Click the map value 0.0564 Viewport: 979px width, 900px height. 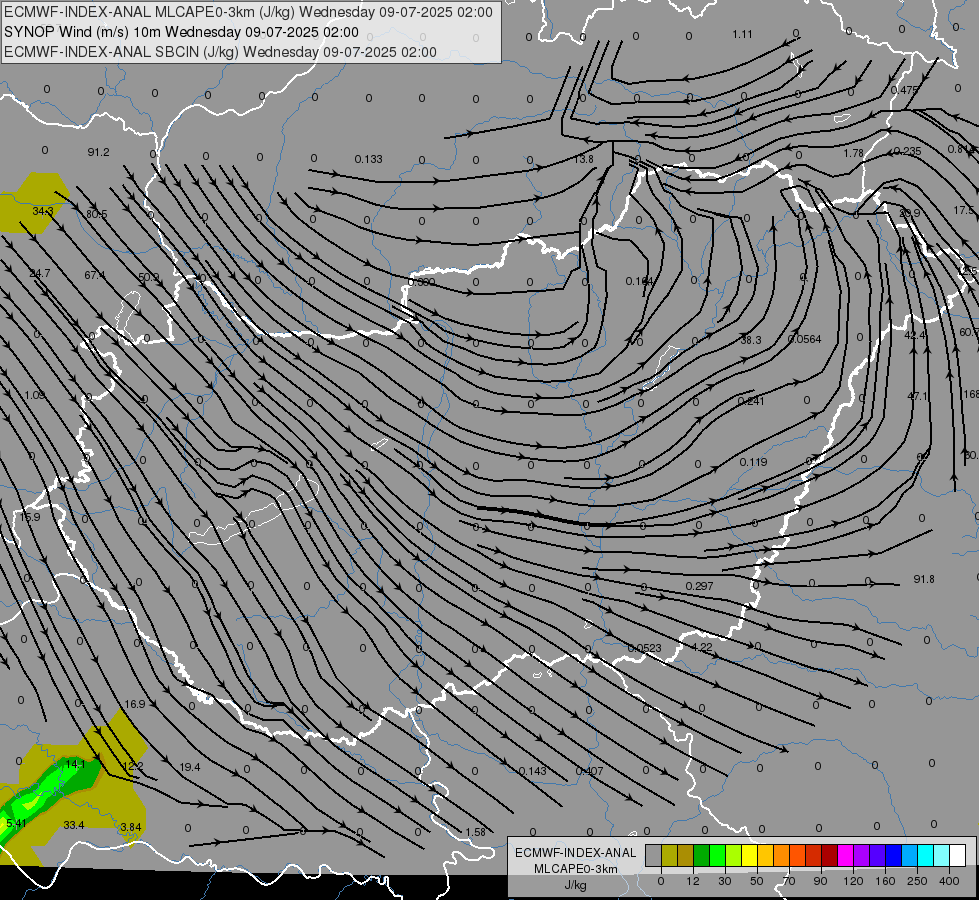coord(805,339)
